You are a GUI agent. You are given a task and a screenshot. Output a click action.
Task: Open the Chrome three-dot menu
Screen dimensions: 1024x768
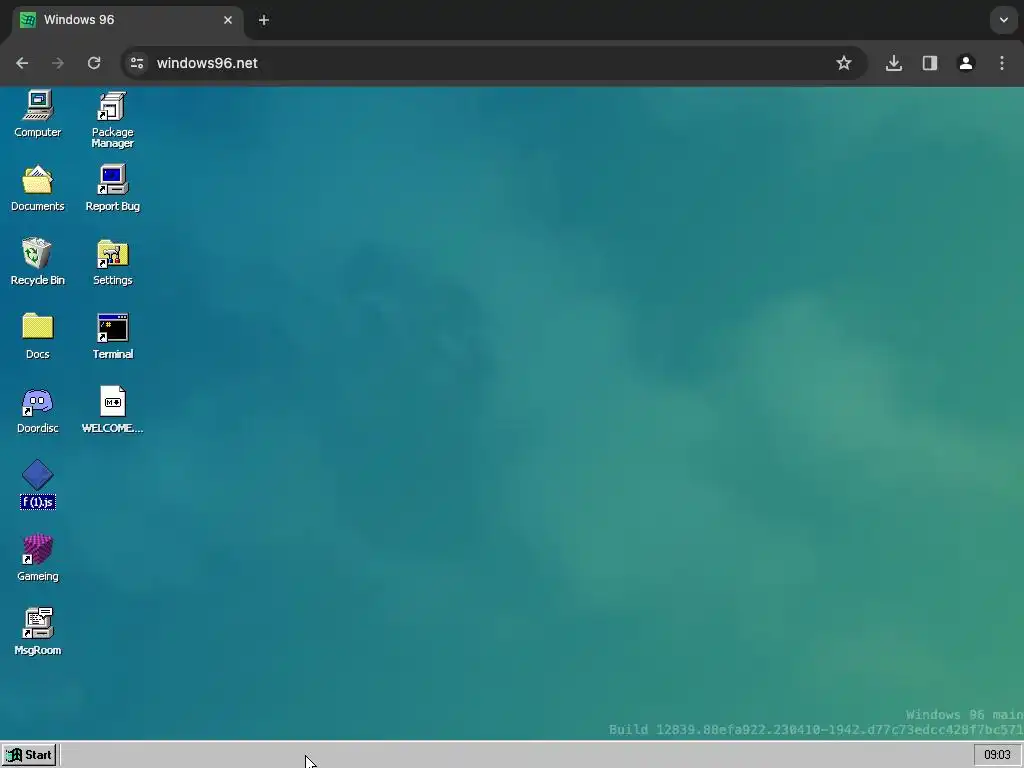[x=1002, y=63]
